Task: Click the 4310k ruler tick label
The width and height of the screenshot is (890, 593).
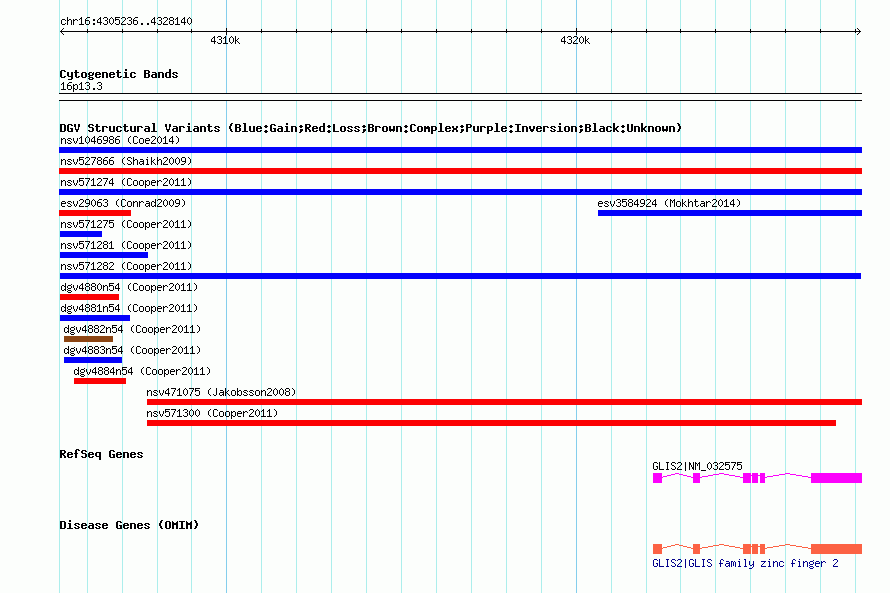Action: pyautogui.click(x=225, y=40)
